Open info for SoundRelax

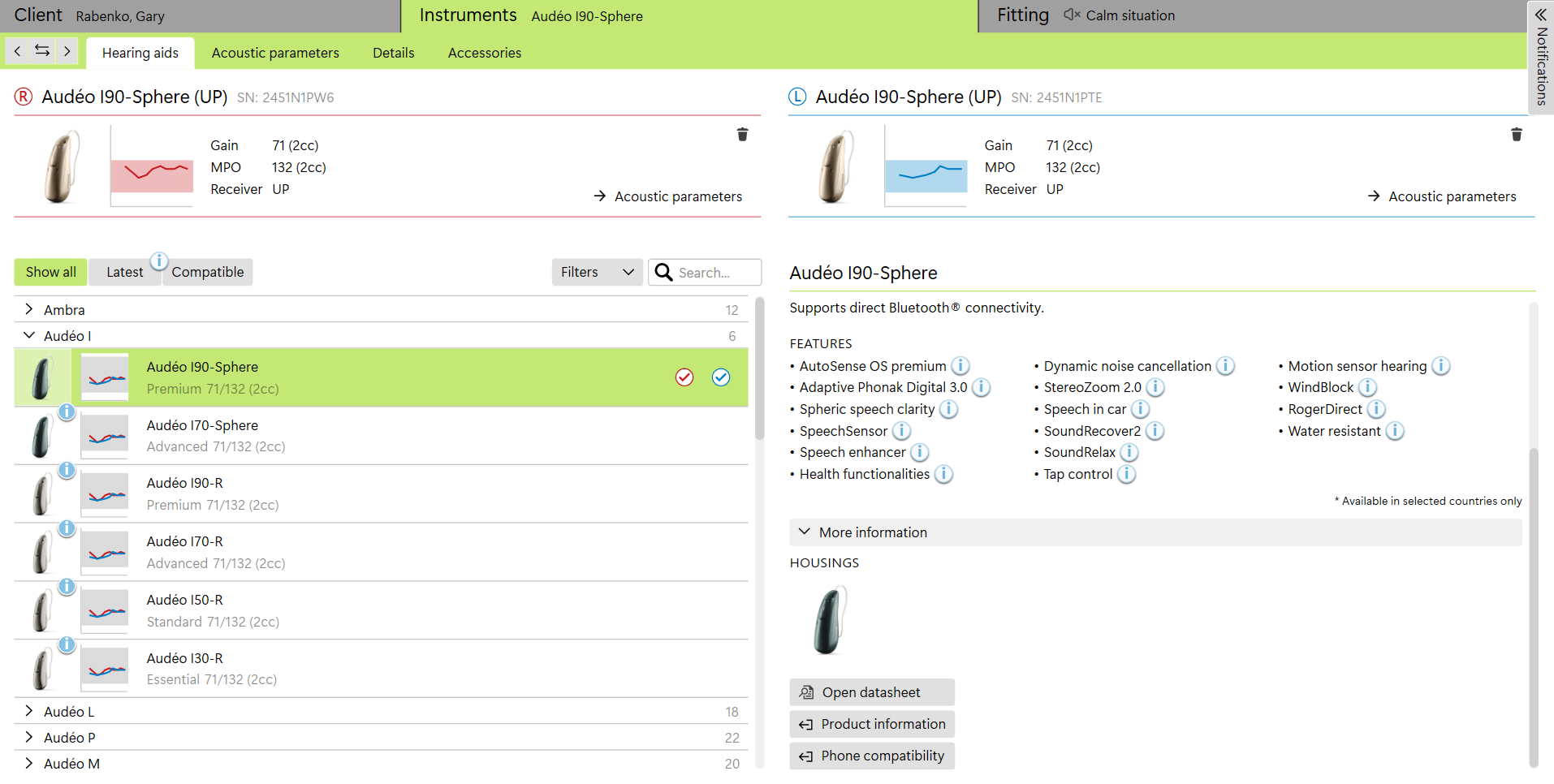pos(1129,452)
